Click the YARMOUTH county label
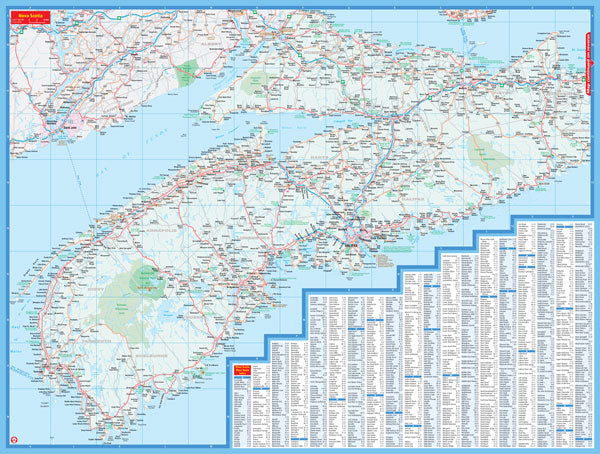This screenshot has height=454, width=600. [x=96, y=341]
